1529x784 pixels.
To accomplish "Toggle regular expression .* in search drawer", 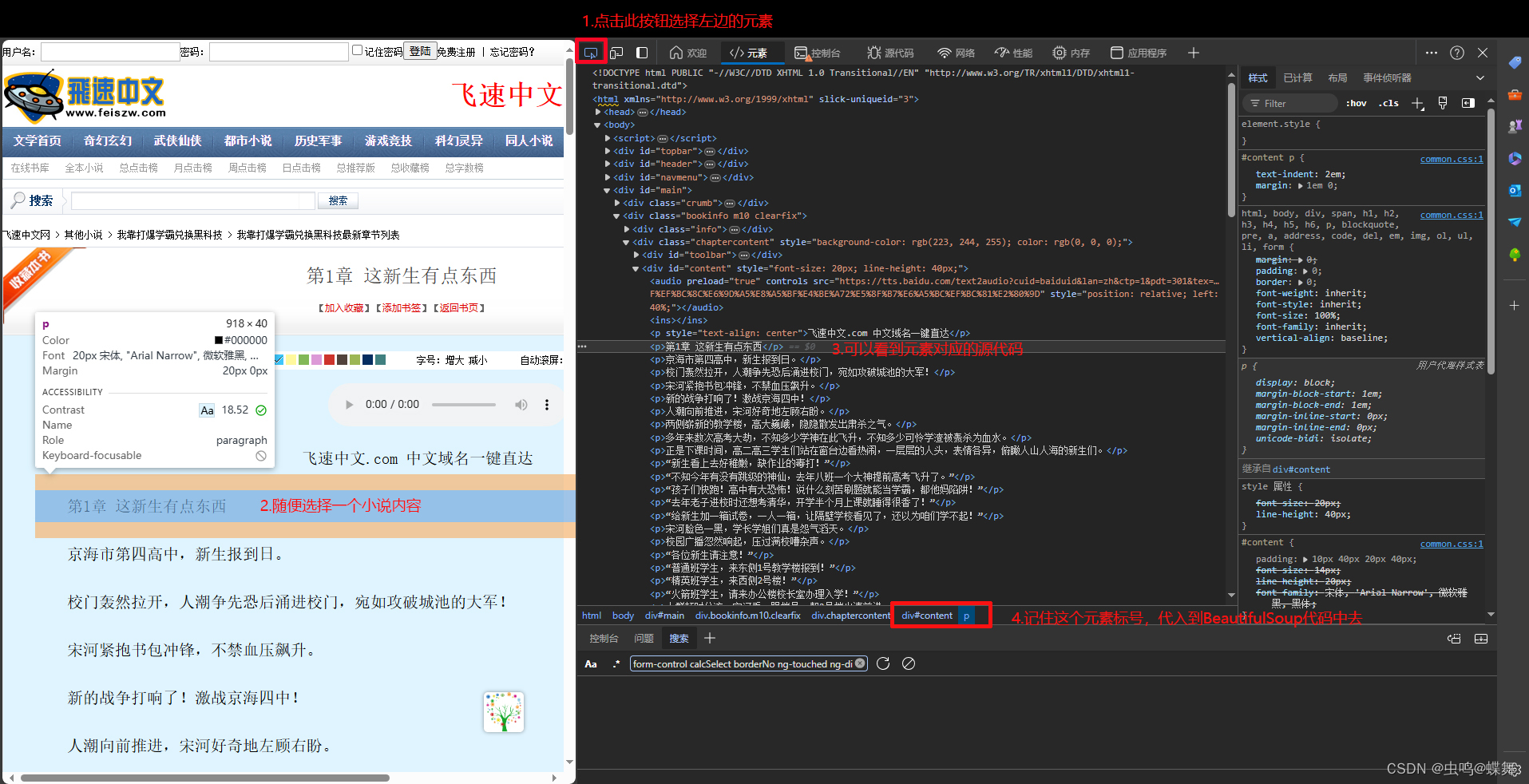I will tap(616, 663).
